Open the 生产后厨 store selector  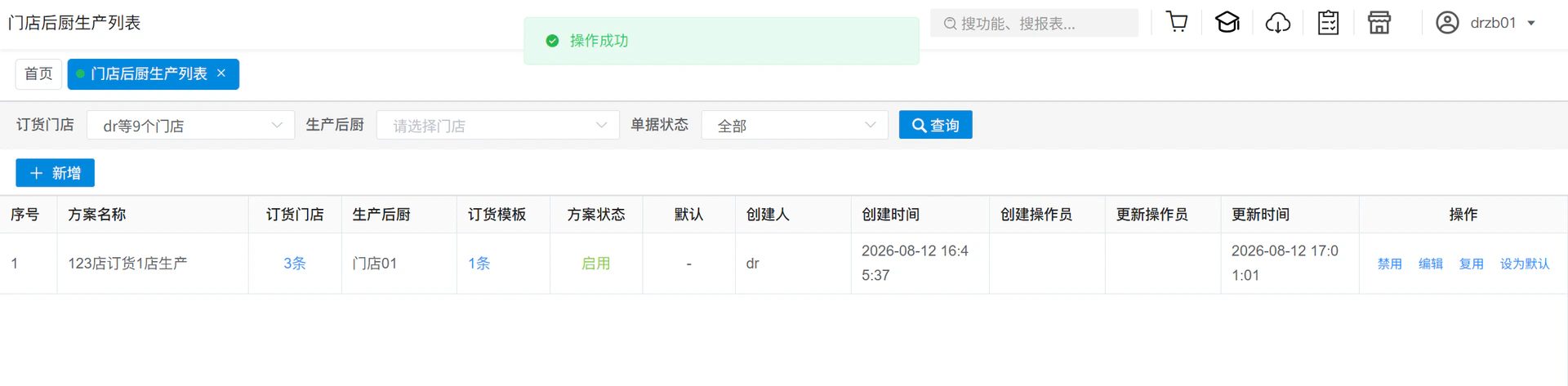tap(498, 125)
